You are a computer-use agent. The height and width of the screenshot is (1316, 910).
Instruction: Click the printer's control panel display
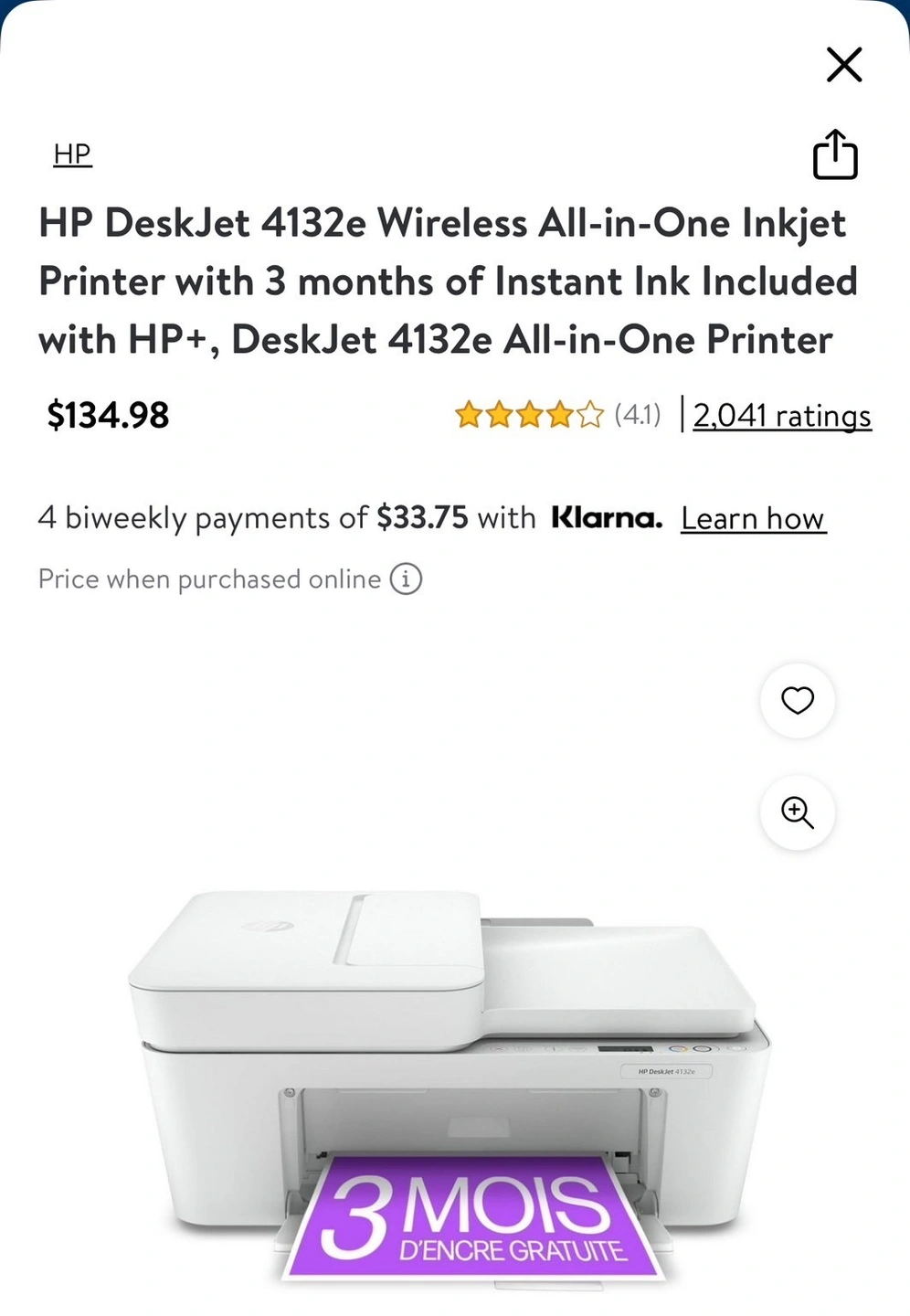click(x=625, y=1049)
